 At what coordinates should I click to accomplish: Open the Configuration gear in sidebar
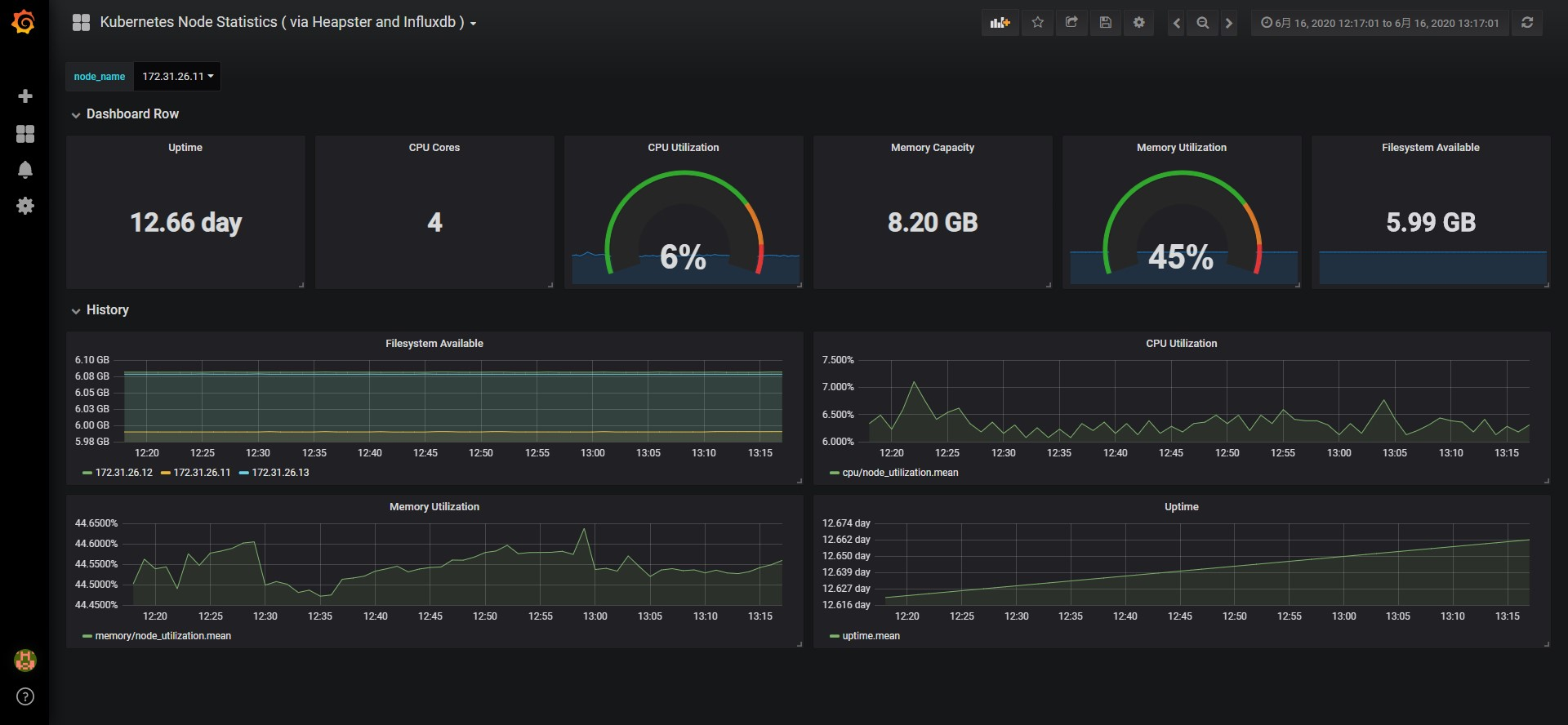click(25, 206)
